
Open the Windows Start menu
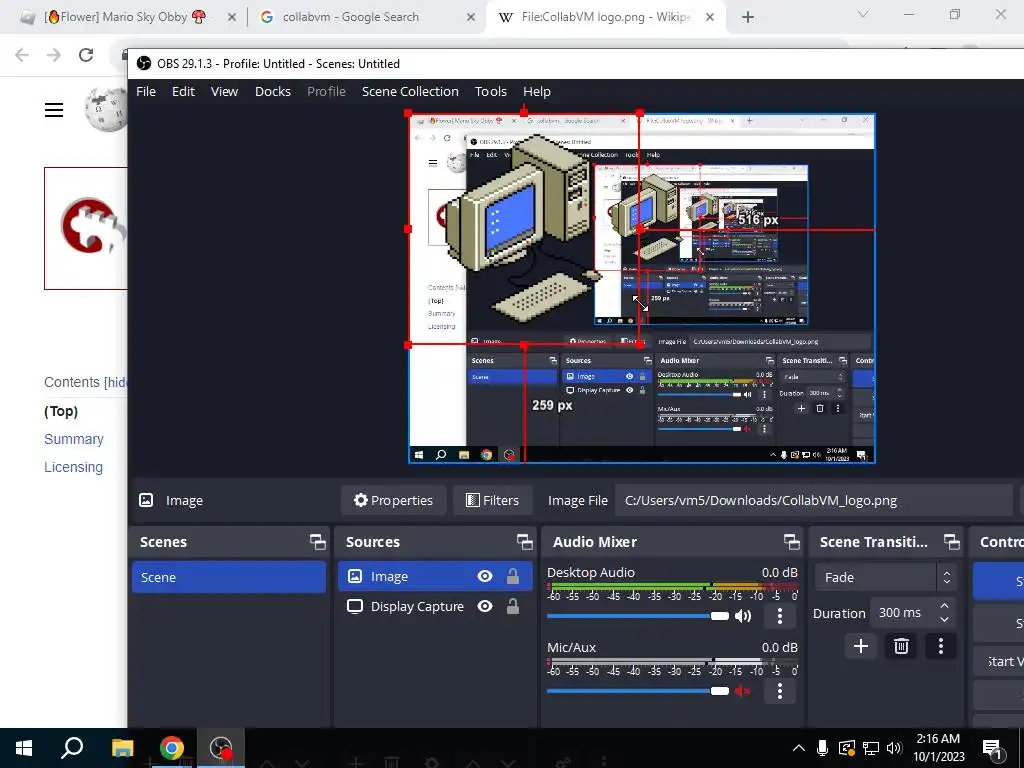(x=24, y=748)
